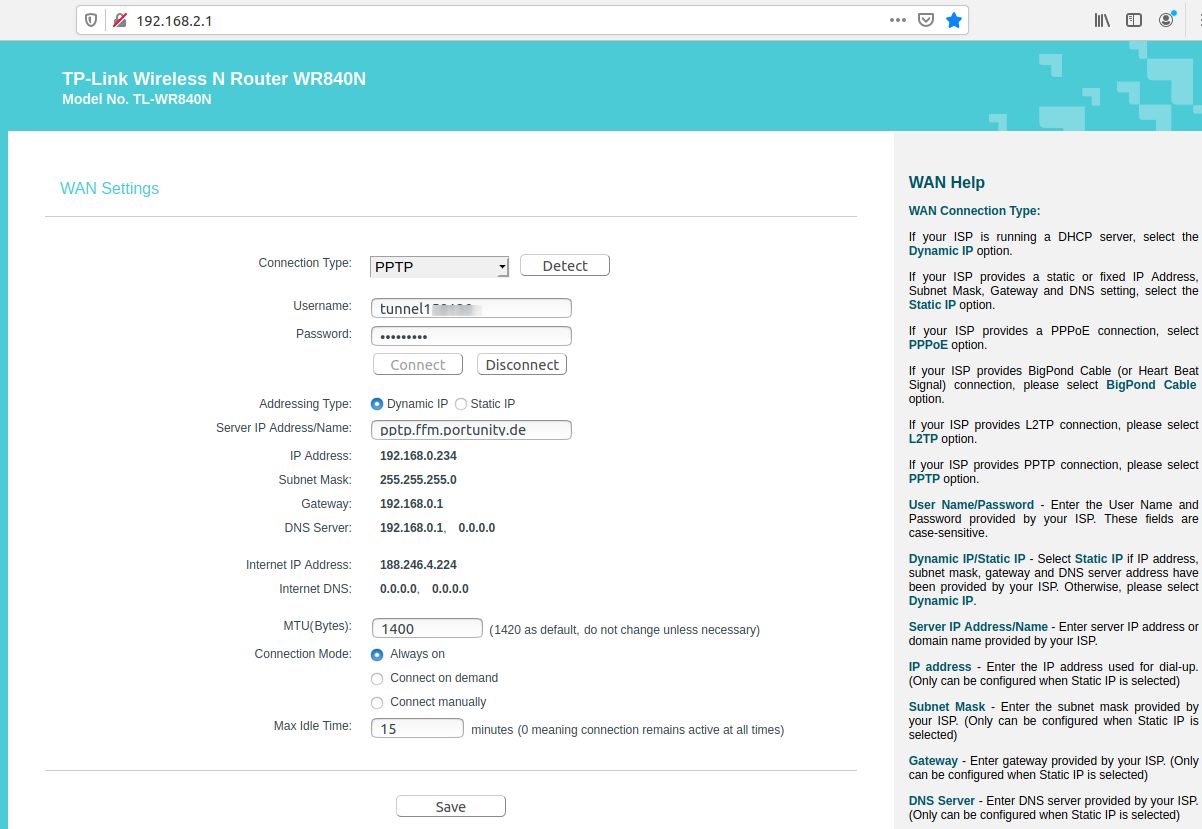This screenshot has height=829, width=1202.
Task: Open the Firefox Library icon
Action: click(1102, 20)
